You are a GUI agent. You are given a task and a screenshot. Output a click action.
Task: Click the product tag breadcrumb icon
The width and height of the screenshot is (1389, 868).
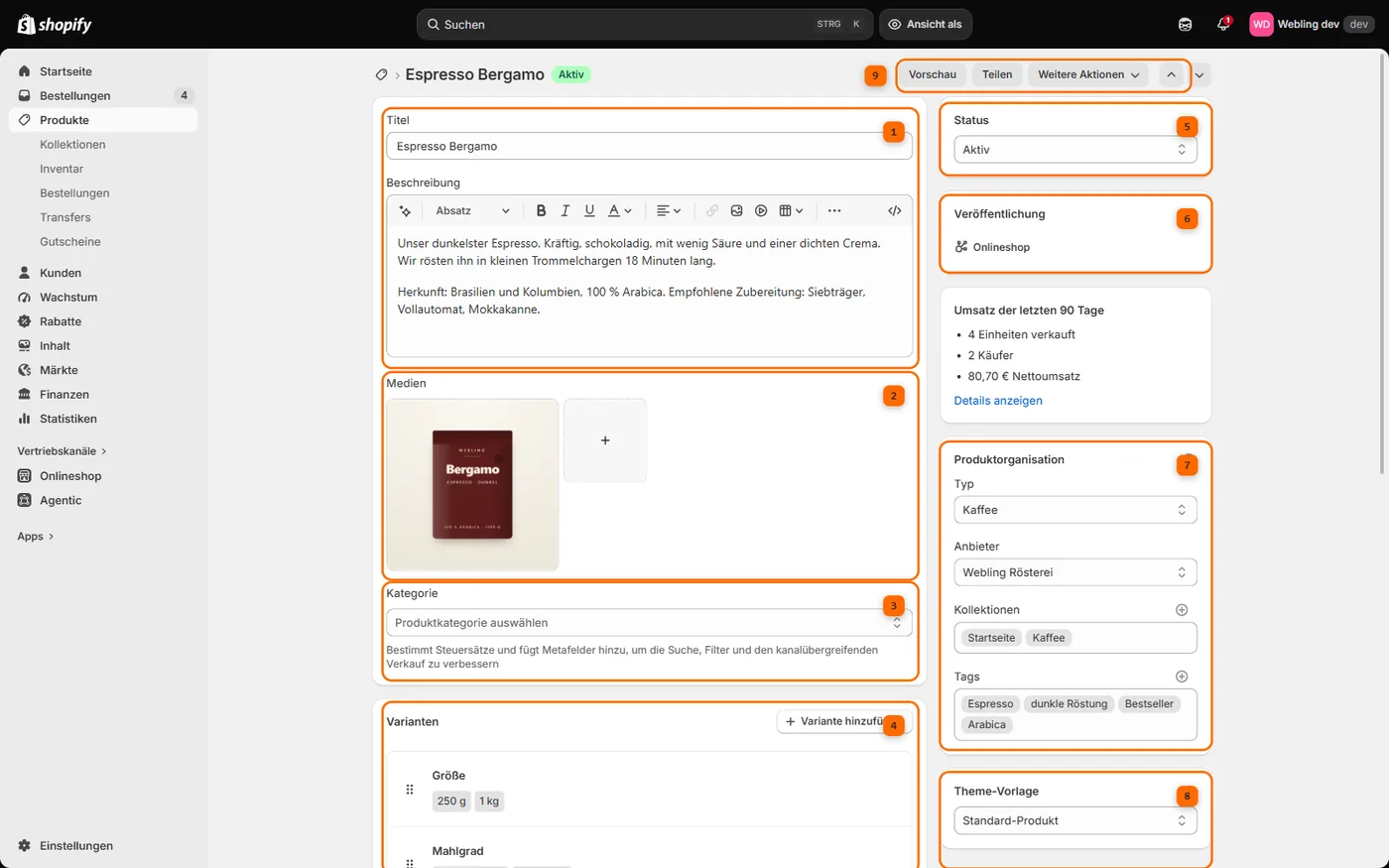[381, 74]
